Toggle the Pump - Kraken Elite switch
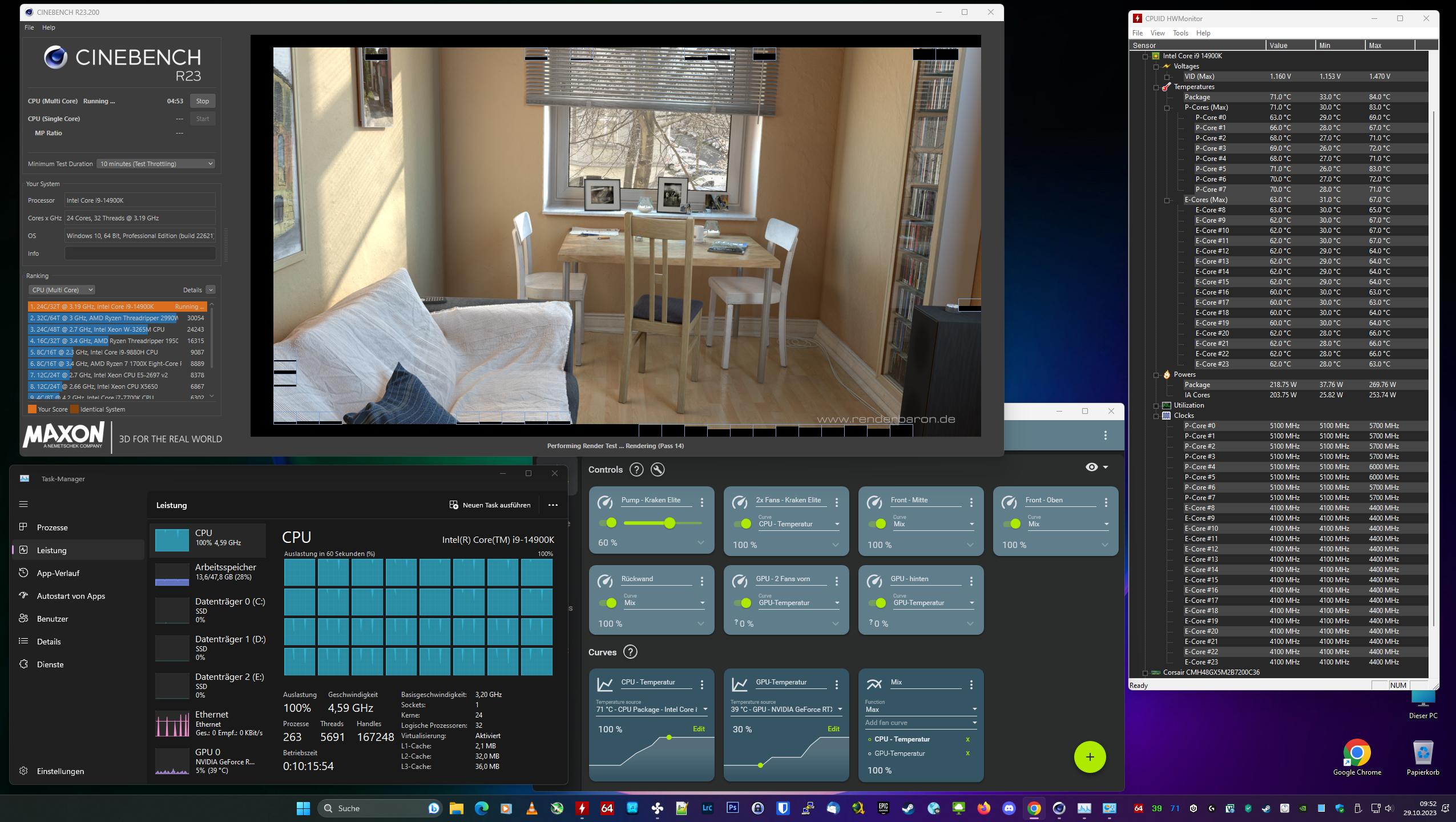 pyautogui.click(x=608, y=523)
